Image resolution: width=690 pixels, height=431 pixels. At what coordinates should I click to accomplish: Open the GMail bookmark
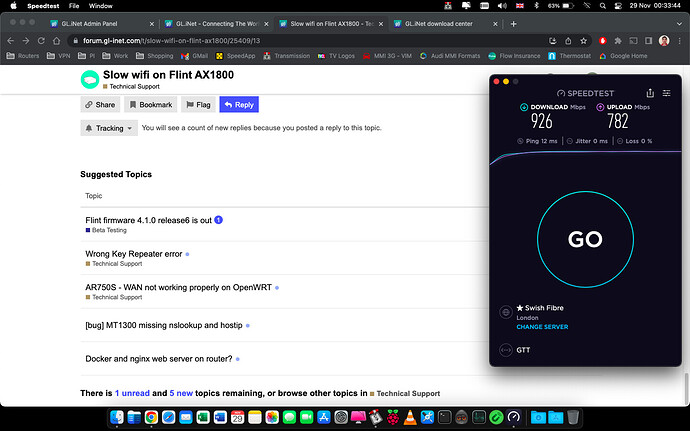[x=194, y=56]
